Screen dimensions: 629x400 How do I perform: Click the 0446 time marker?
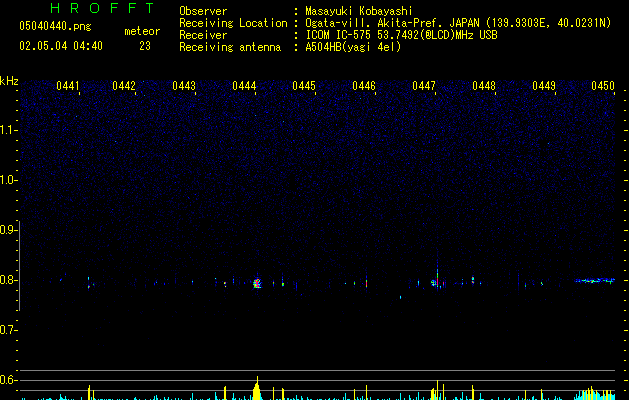click(364, 86)
